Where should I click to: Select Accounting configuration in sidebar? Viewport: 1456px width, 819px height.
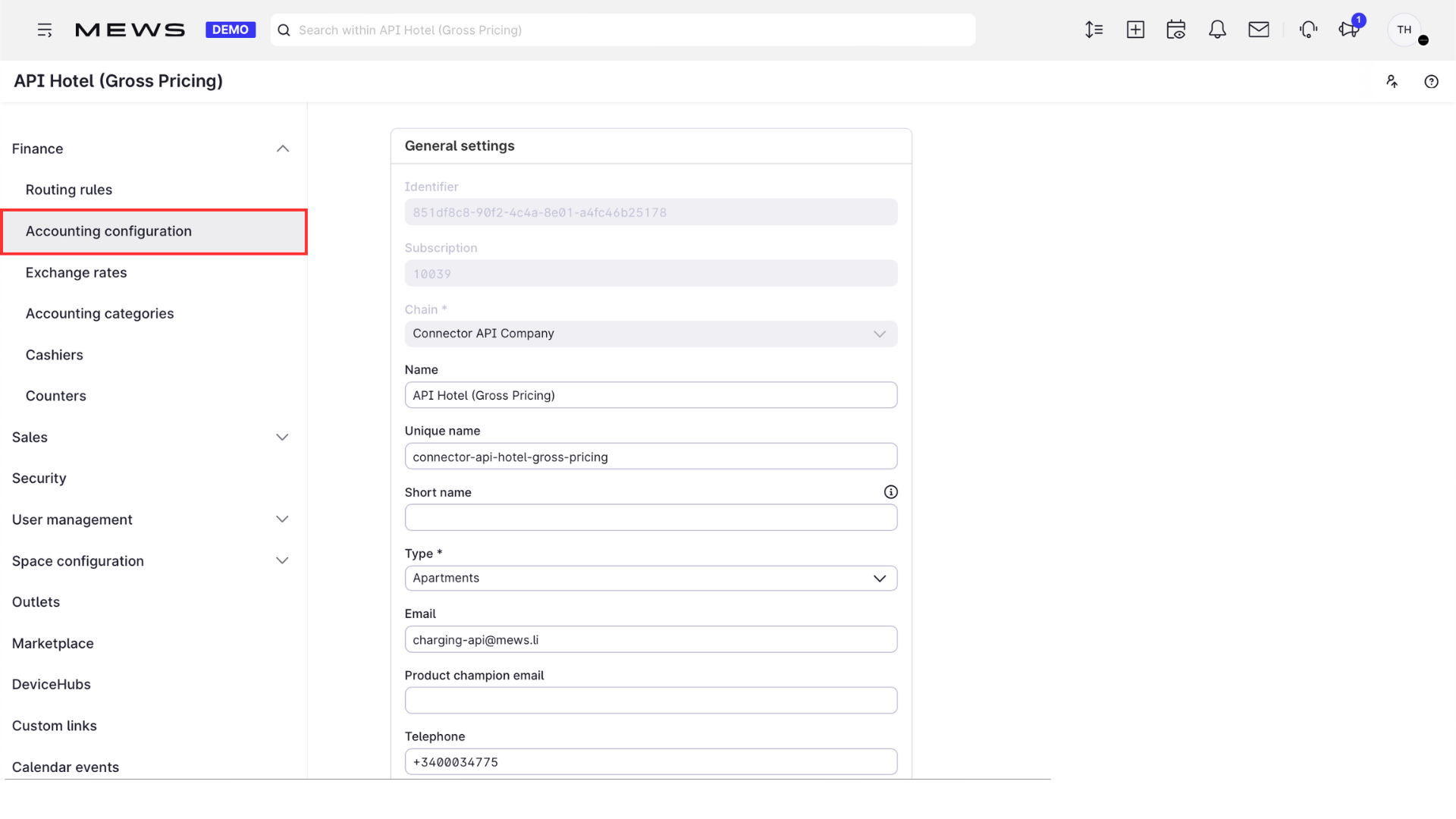coord(155,231)
